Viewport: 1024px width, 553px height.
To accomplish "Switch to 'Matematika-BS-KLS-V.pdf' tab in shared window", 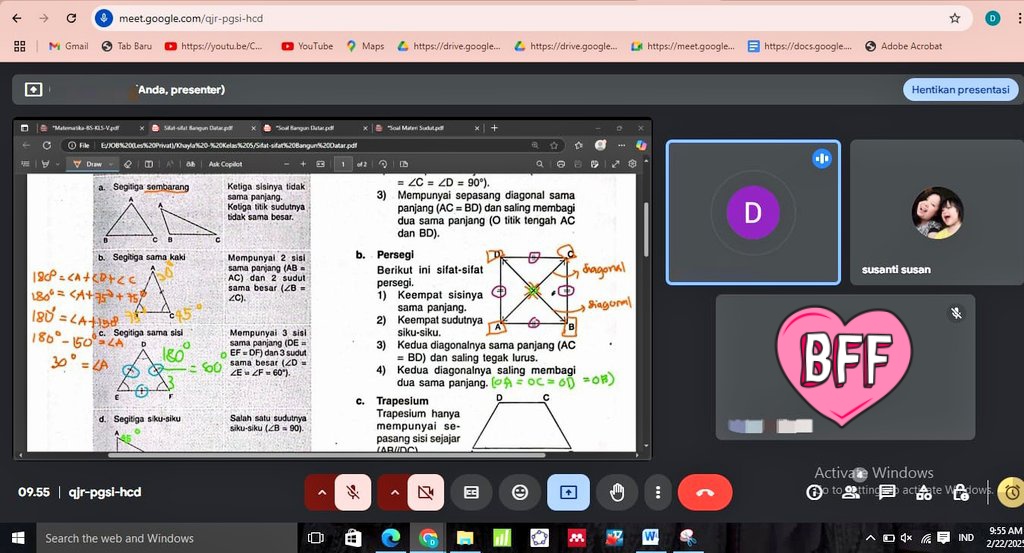I will tap(91, 128).
